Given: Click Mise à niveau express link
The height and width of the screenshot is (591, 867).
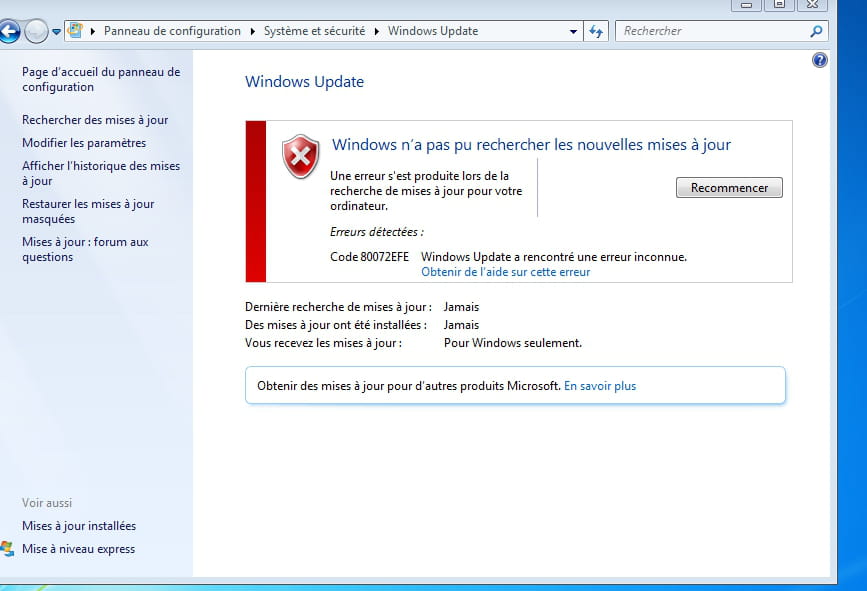Looking at the screenshot, I should (79, 549).
